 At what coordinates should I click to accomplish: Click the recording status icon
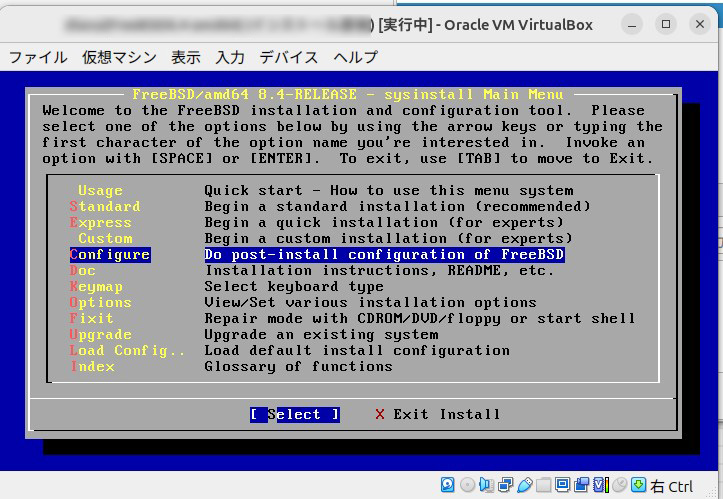point(581,485)
